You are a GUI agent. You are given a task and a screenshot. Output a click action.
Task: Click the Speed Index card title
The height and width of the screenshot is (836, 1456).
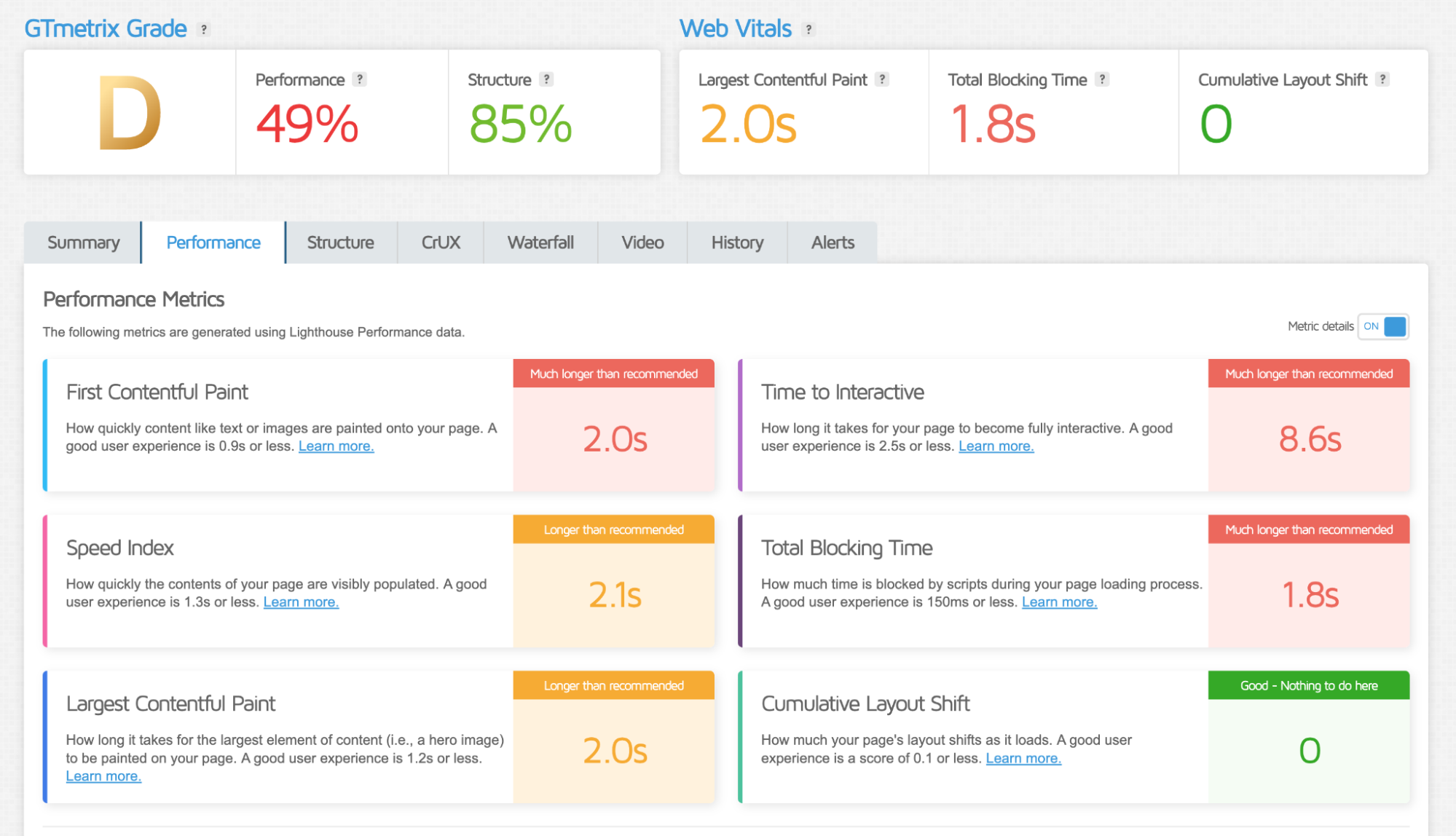pyautogui.click(x=120, y=548)
